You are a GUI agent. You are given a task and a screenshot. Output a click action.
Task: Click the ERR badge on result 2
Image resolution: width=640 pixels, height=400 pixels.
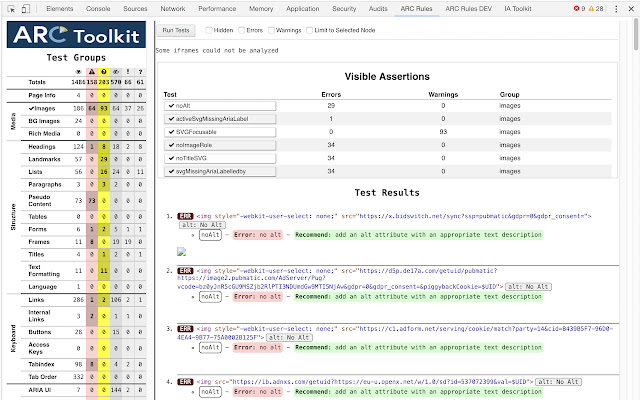click(185, 271)
